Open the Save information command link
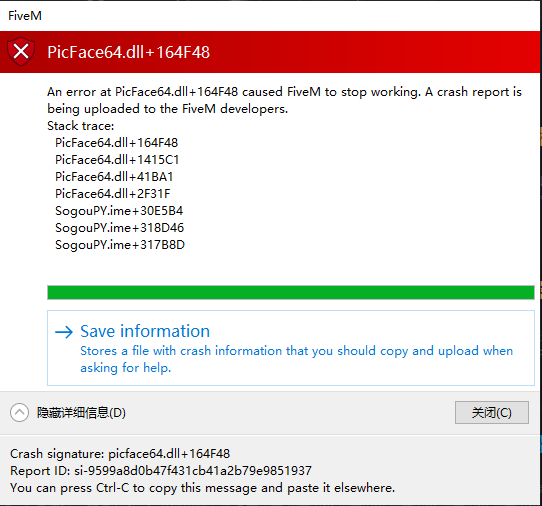The height and width of the screenshot is (506, 542). (291, 348)
